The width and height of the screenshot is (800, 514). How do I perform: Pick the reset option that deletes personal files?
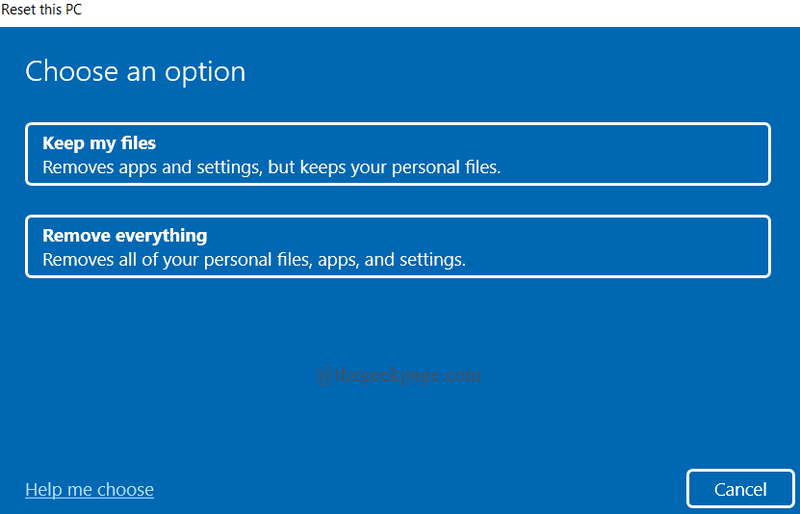(397, 247)
